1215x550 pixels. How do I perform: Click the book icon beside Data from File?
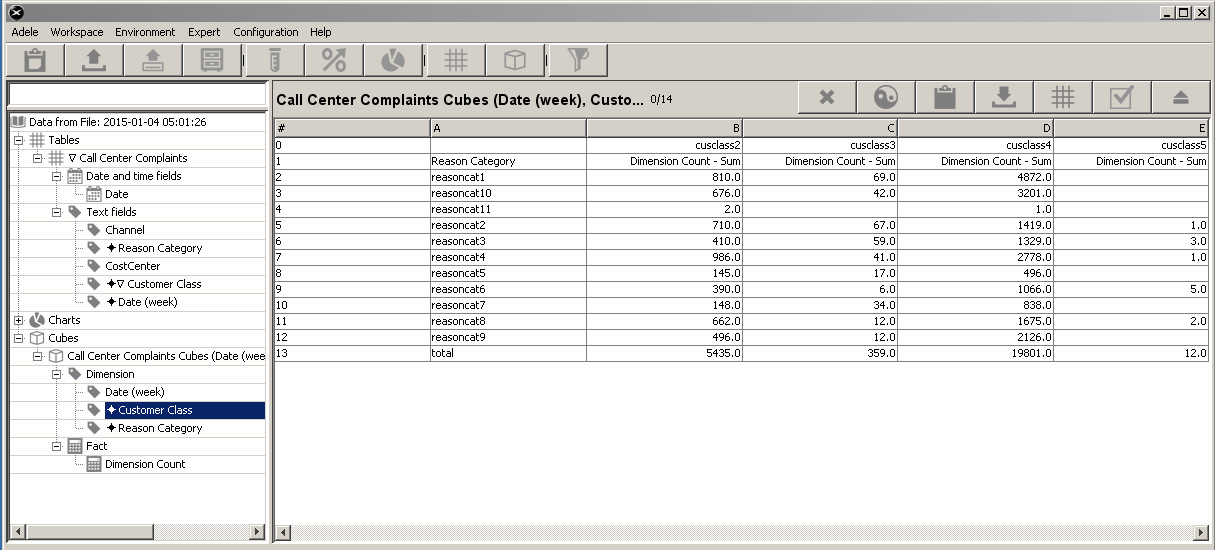(x=18, y=122)
